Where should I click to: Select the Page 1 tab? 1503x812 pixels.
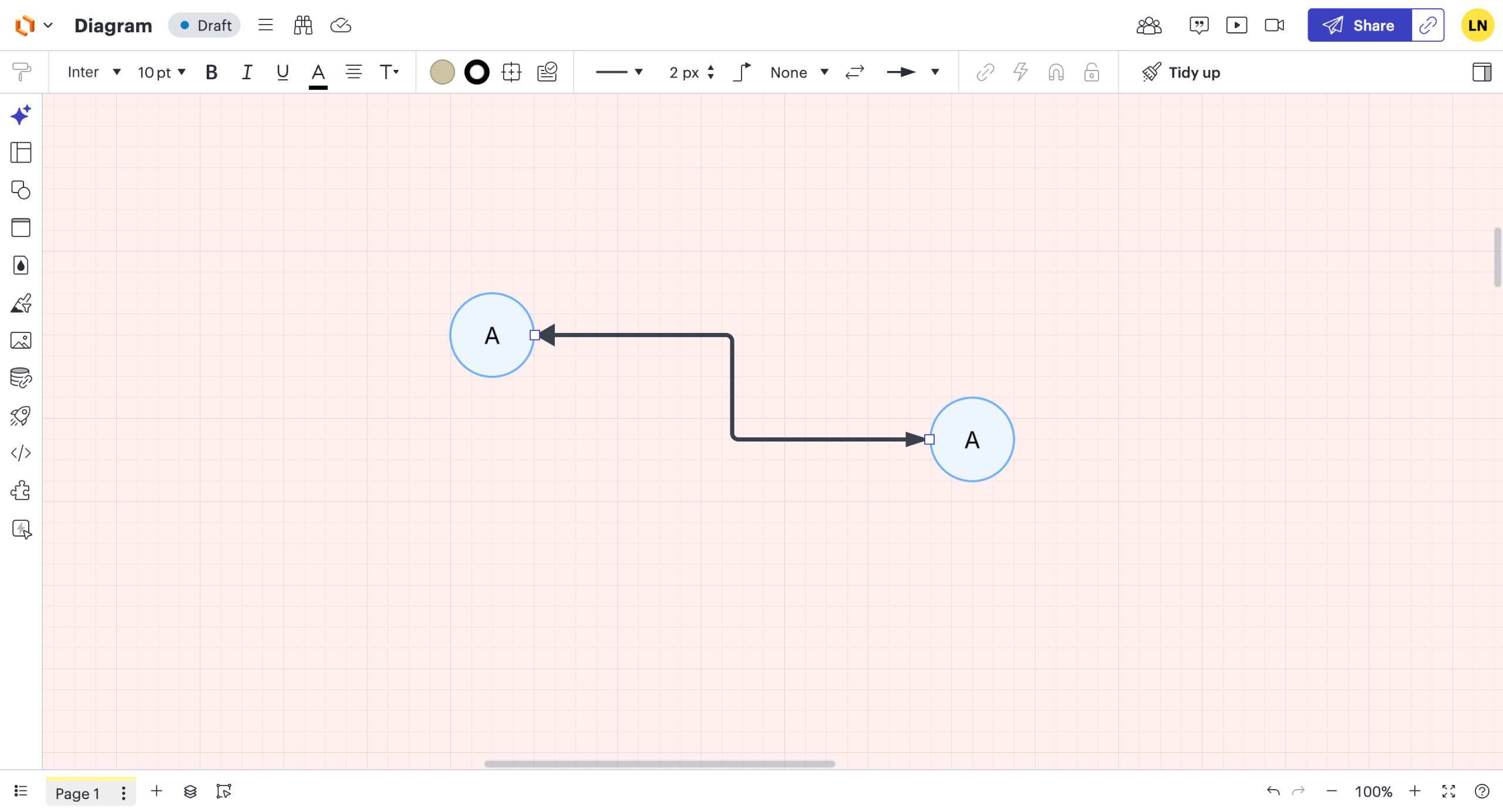(x=77, y=793)
